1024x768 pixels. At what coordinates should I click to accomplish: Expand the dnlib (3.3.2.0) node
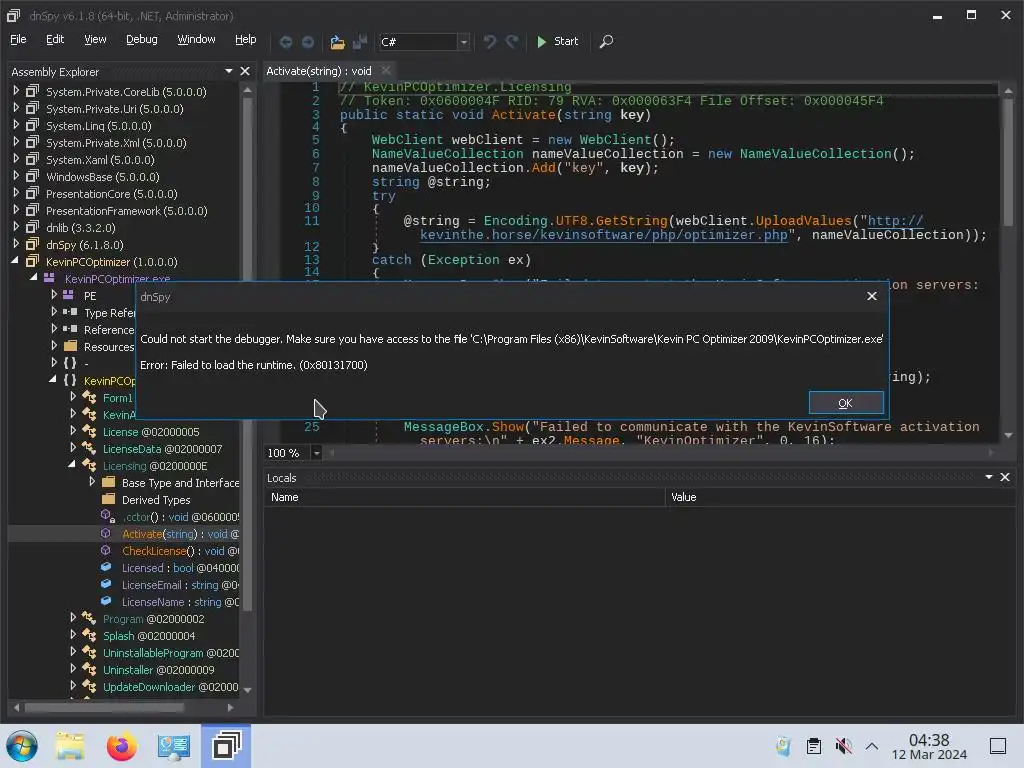coord(16,227)
